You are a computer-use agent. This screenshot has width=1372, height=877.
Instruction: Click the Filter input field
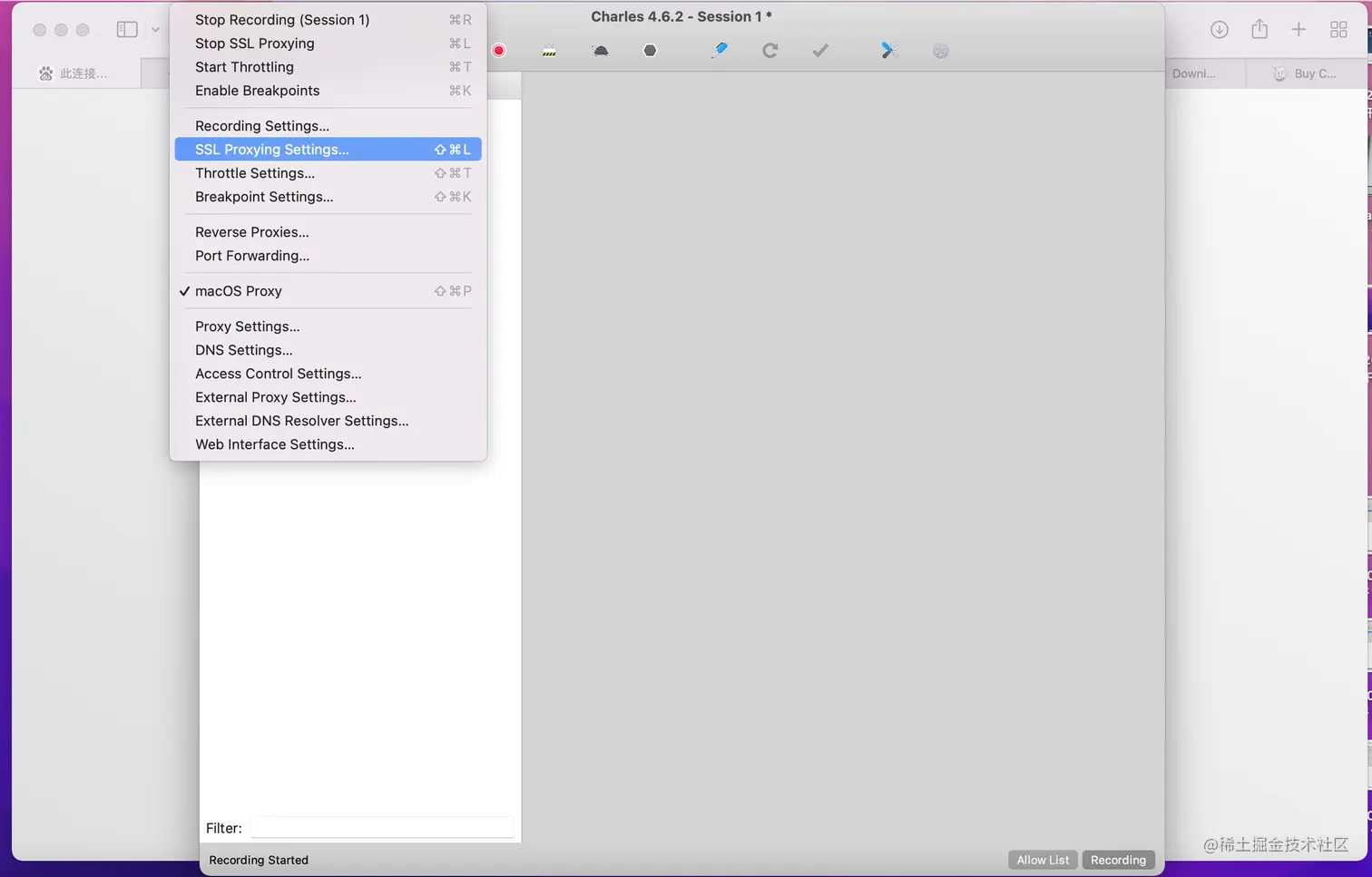click(x=382, y=827)
